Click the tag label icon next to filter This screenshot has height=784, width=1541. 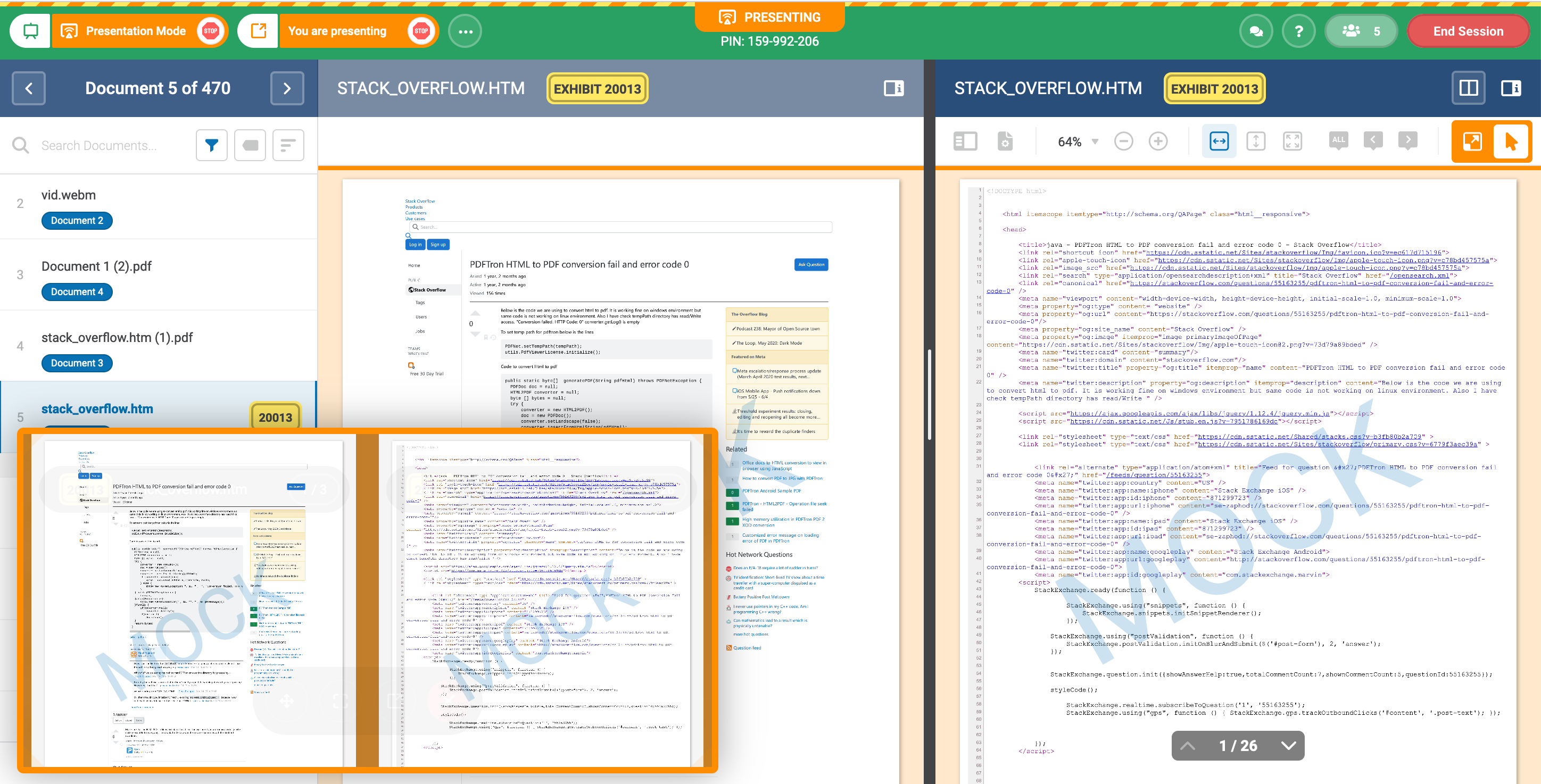250,145
